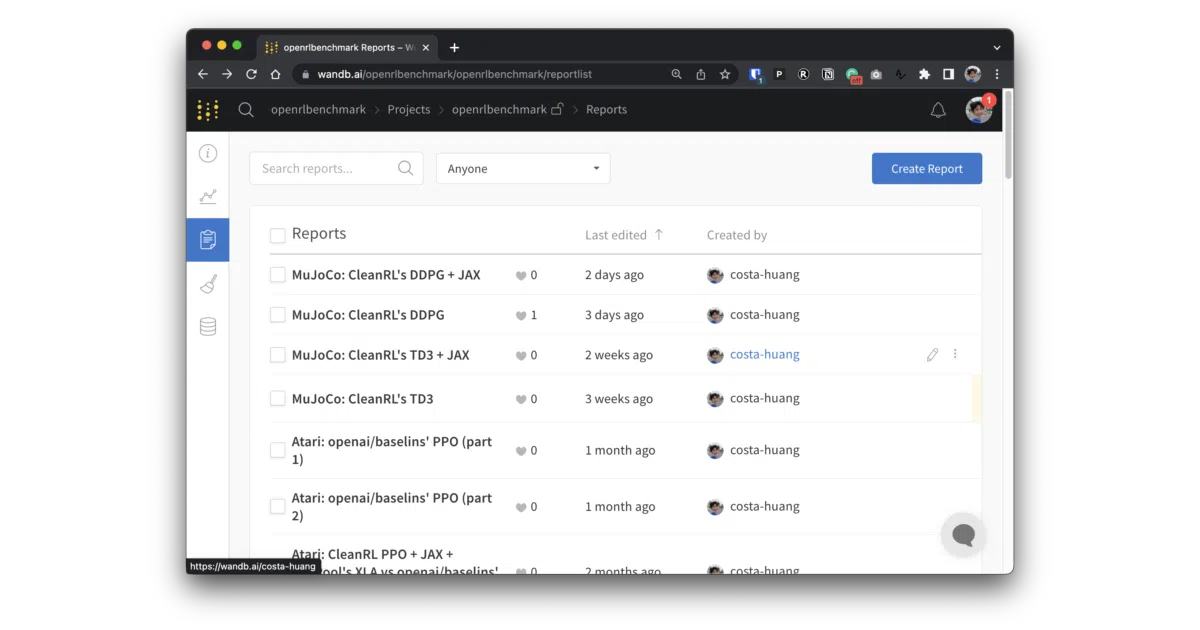Viewport: 1200px width, 630px height.
Task: Open the notifications bell
Action: pyautogui.click(x=938, y=110)
